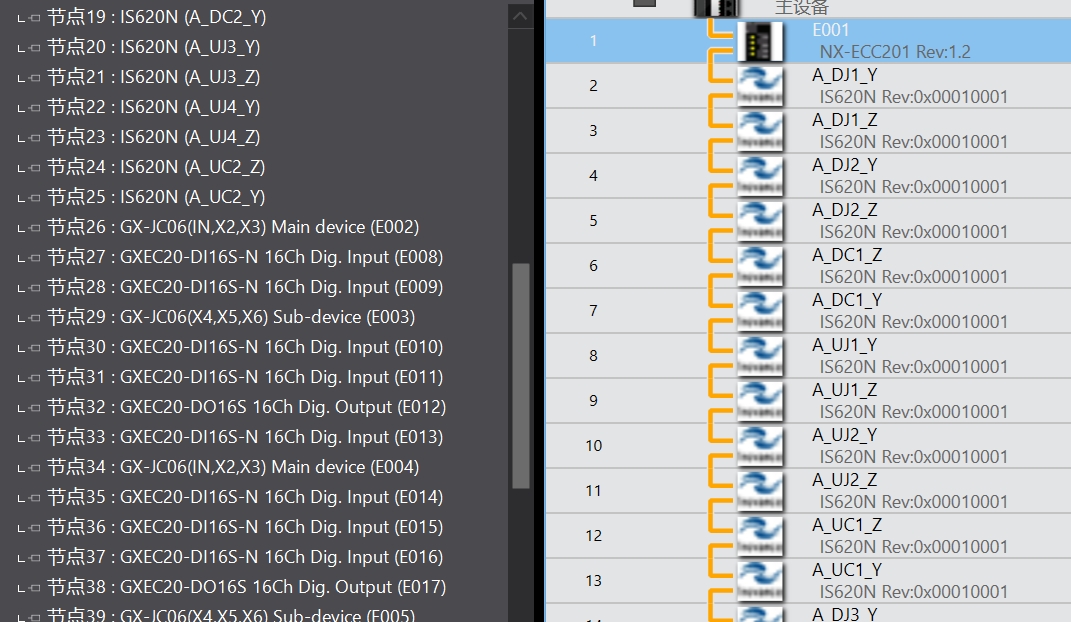Select tree row 节点37 Dig. Input (E016)
This screenshot has height=622, width=1071.
(245, 558)
